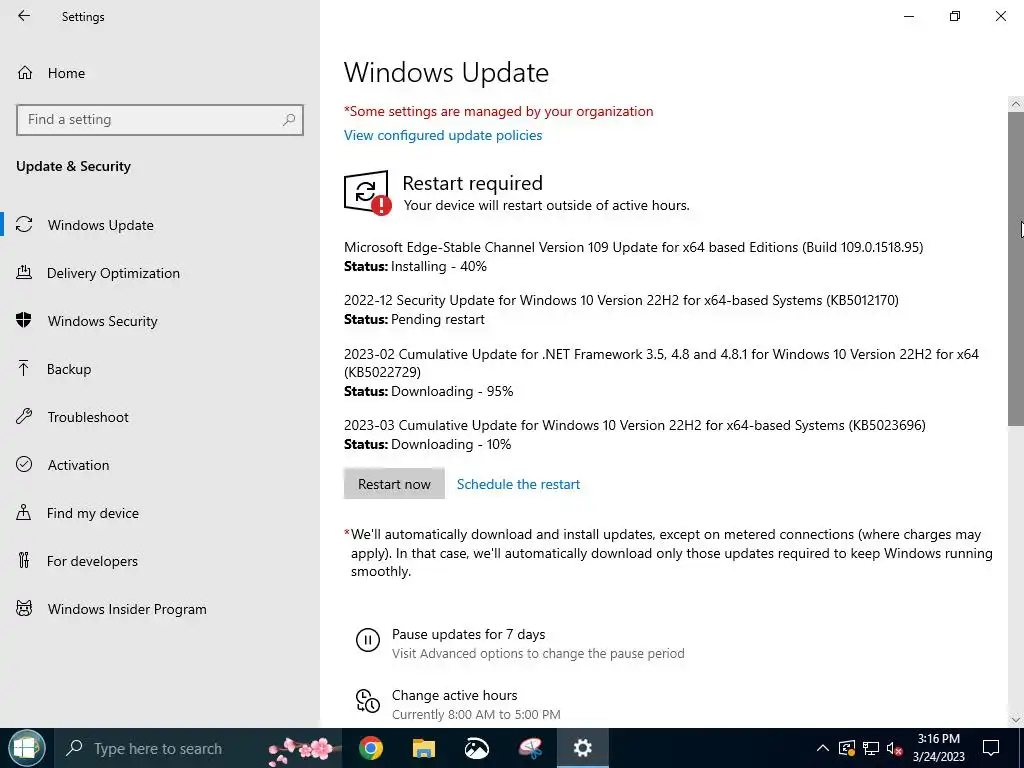1024x768 pixels.
Task: Open the Snipping Tool taskbar icon
Action: click(x=530, y=748)
